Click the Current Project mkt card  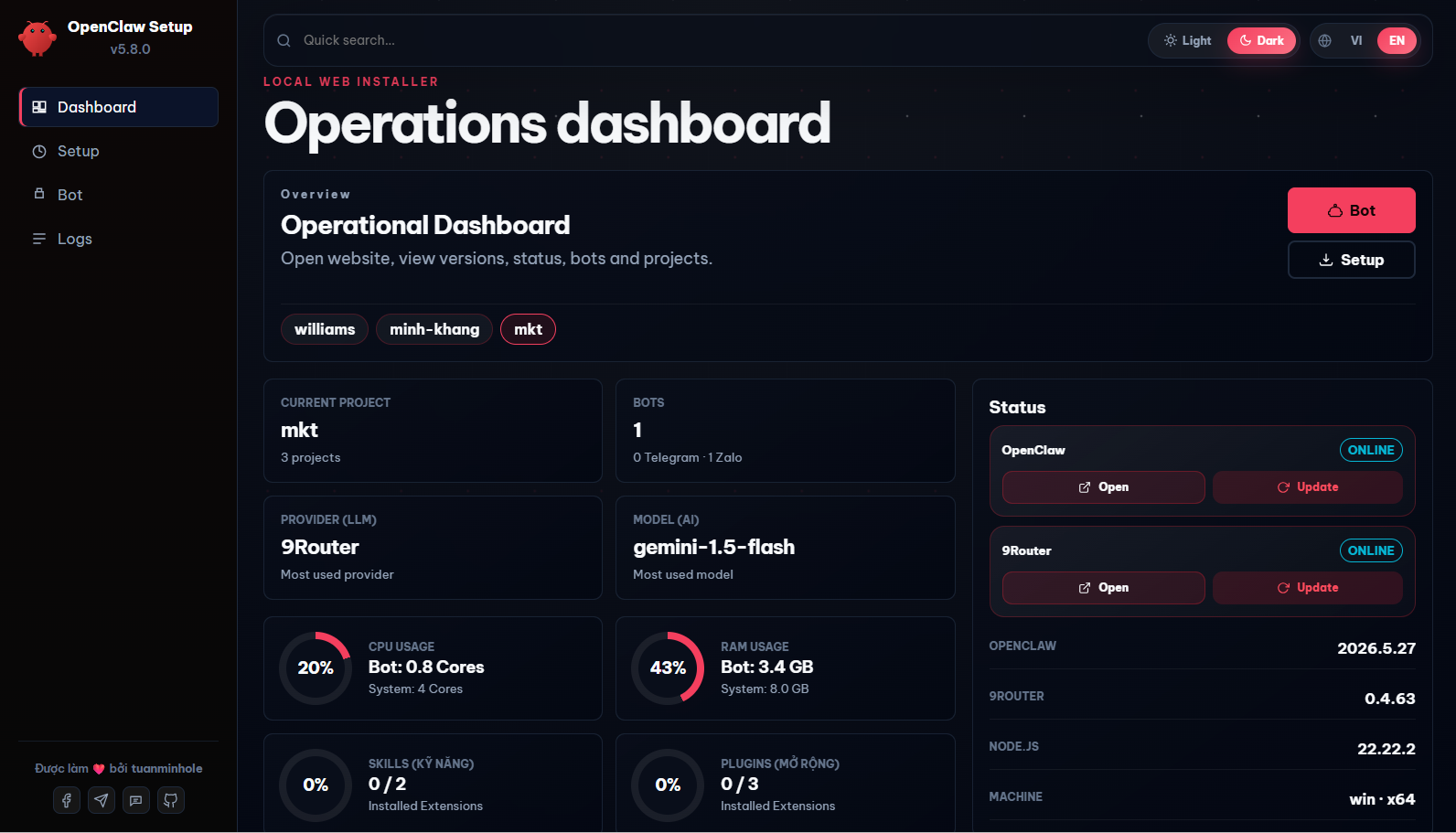click(433, 431)
